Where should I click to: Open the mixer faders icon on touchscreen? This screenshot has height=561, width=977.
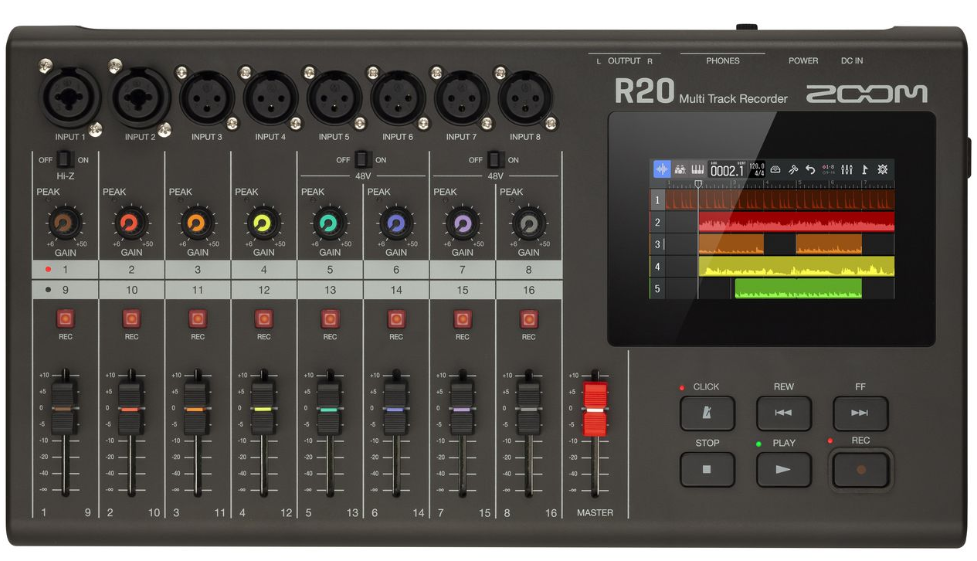(846, 170)
